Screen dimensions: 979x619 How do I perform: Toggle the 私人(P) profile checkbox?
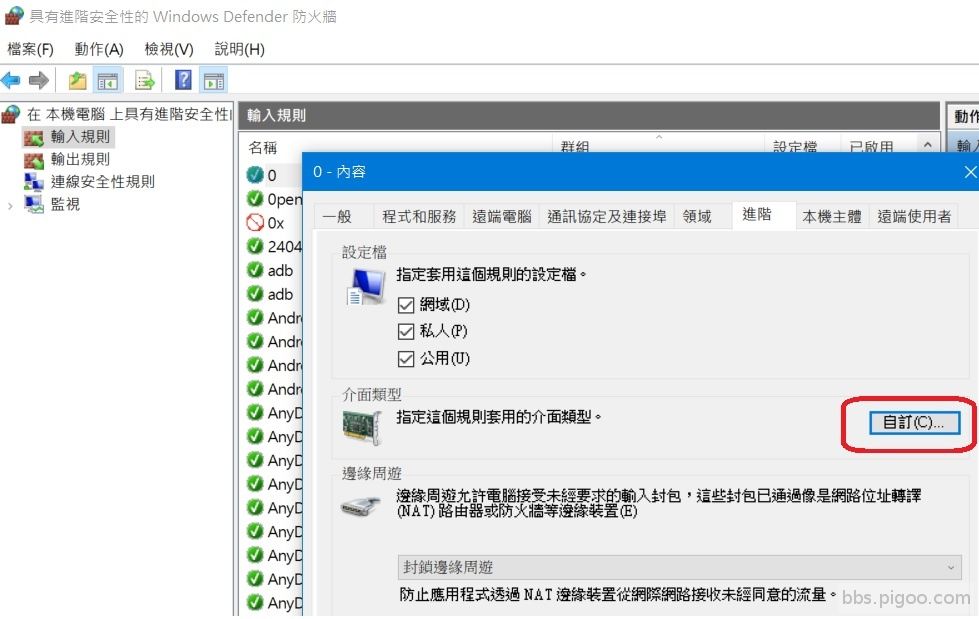click(406, 331)
